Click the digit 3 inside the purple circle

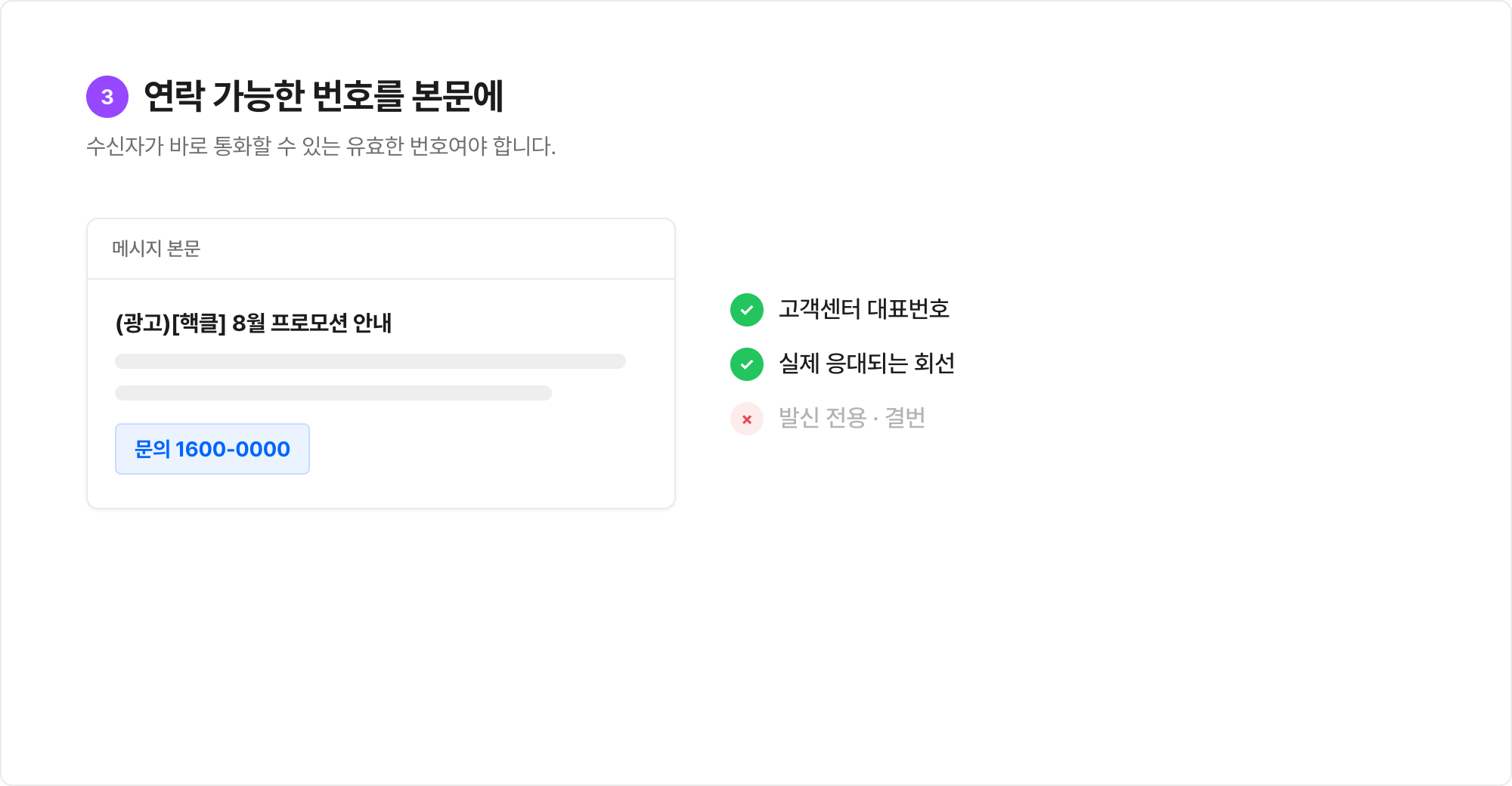(107, 97)
